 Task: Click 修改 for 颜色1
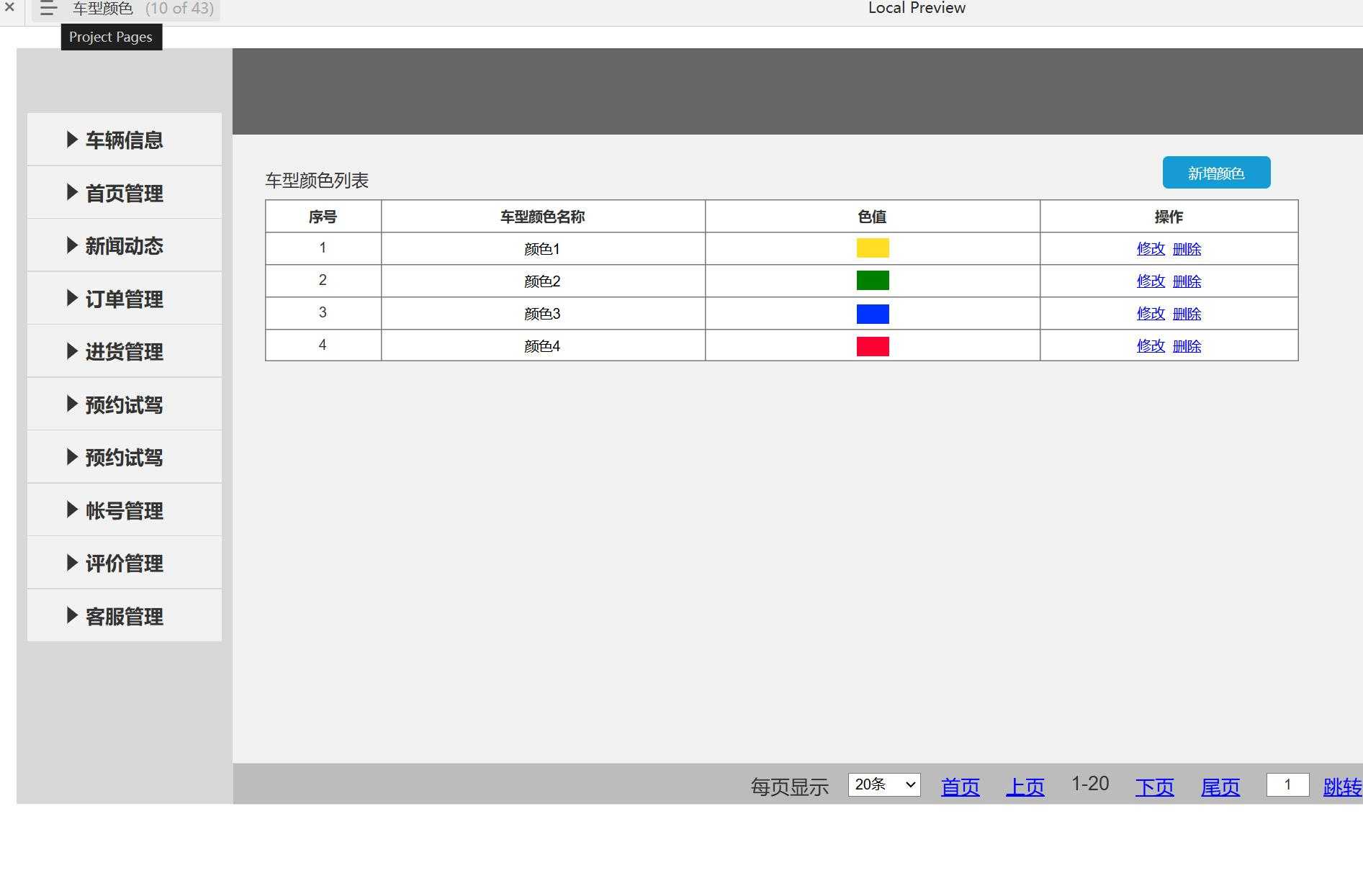1150,248
